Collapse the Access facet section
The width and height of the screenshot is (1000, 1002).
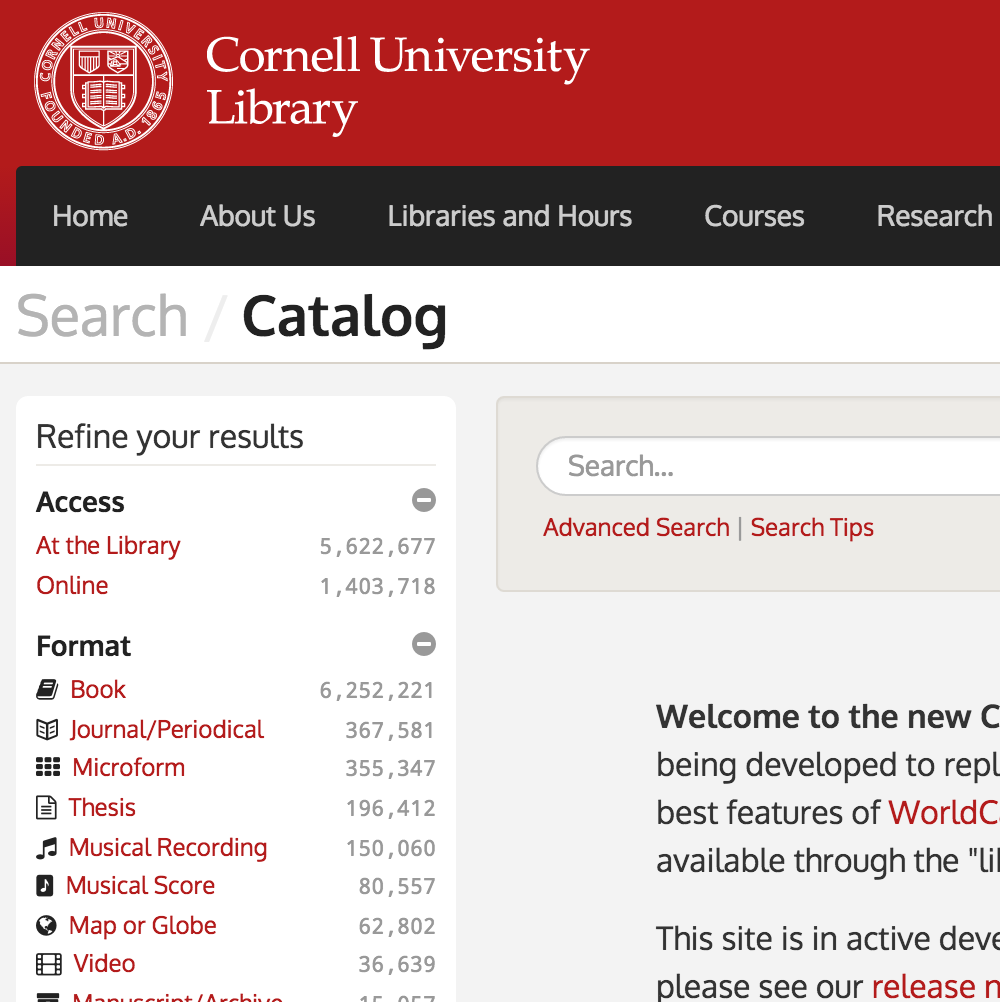pyautogui.click(x=424, y=500)
